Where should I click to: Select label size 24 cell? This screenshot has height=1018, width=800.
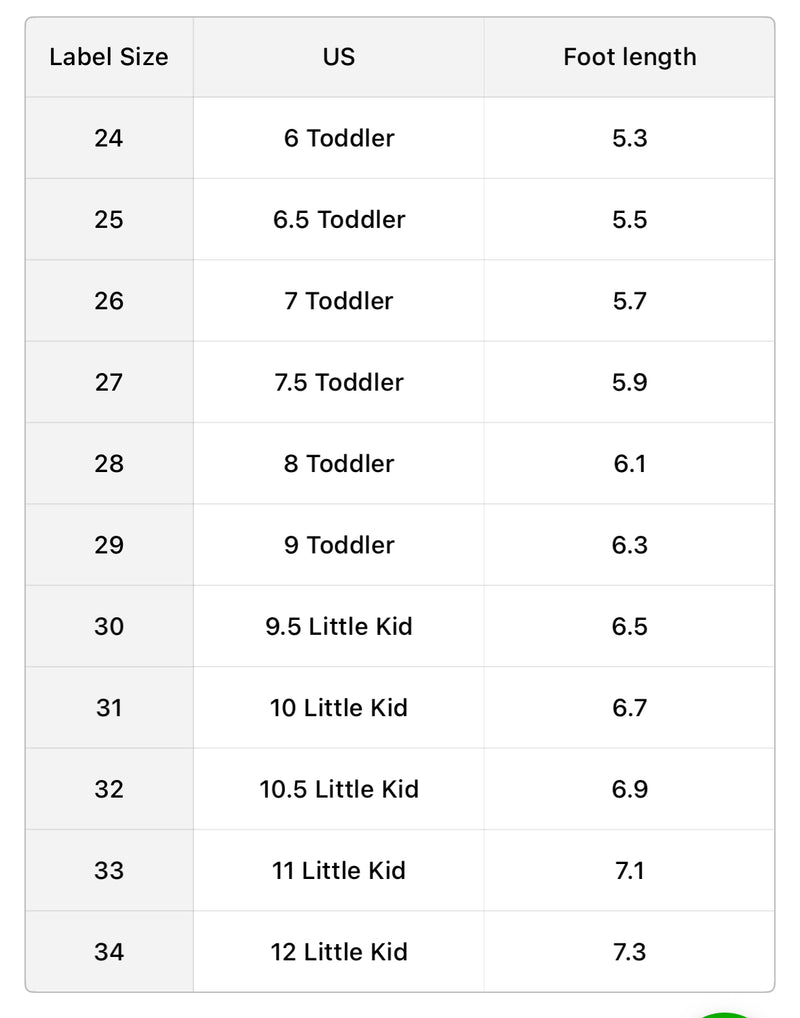[109, 138]
